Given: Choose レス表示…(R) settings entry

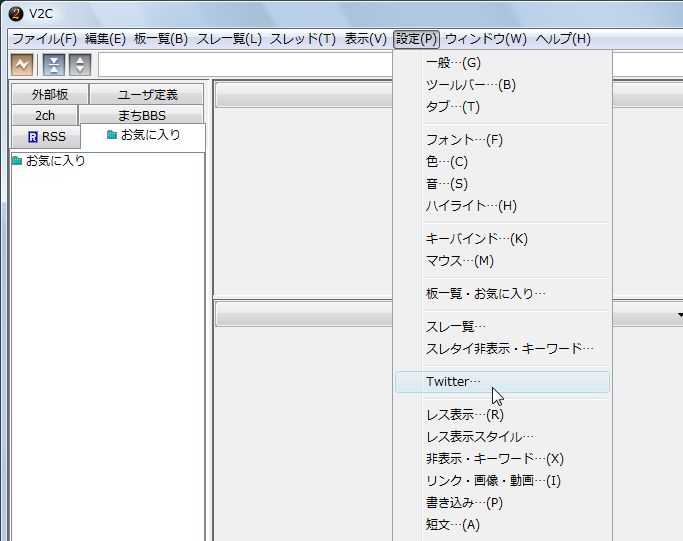Looking at the screenshot, I should point(502,415).
